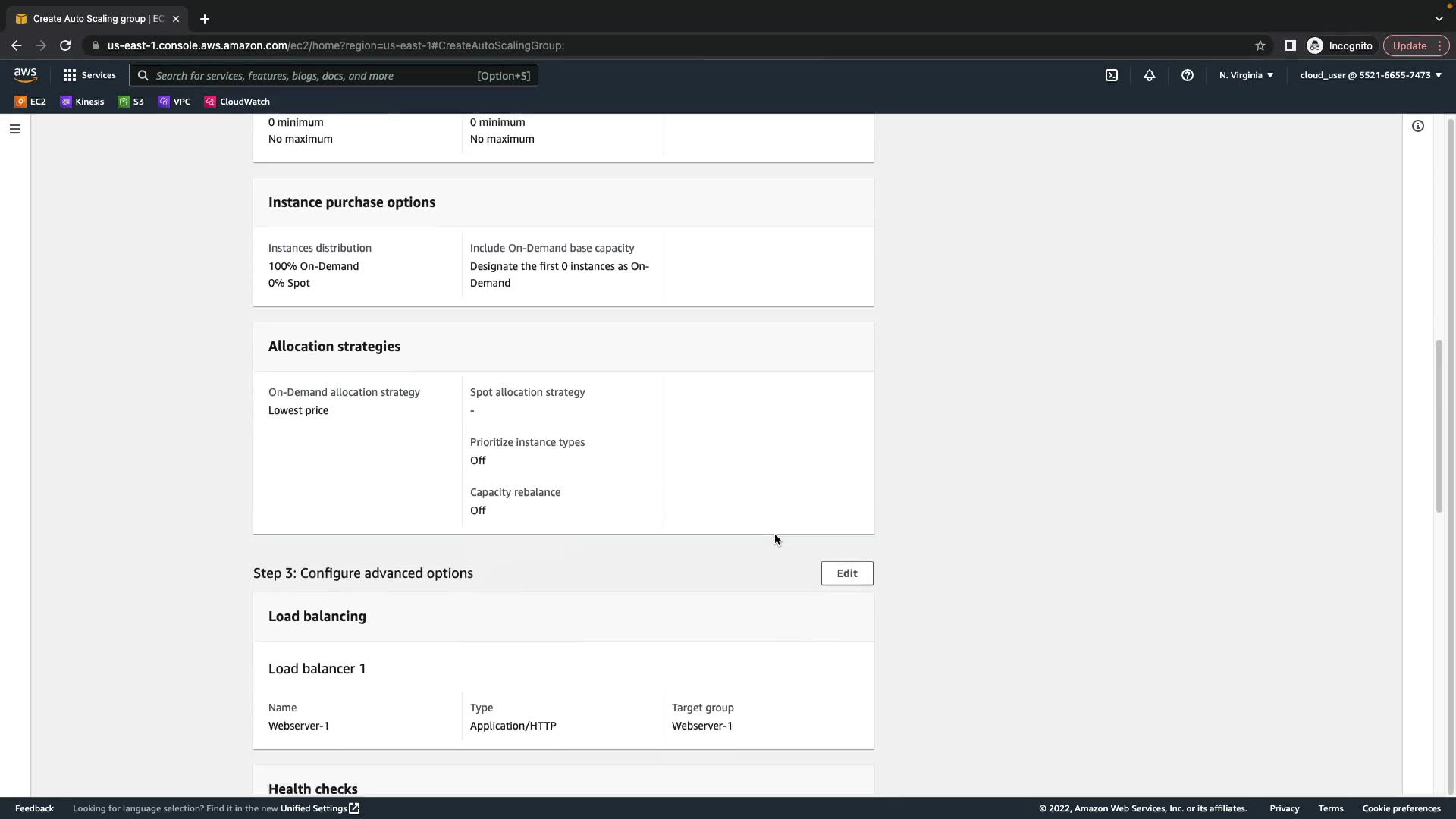Click Edit for Step 3 advanced options
This screenshot has height=819, width=1456.
point(846,573)
